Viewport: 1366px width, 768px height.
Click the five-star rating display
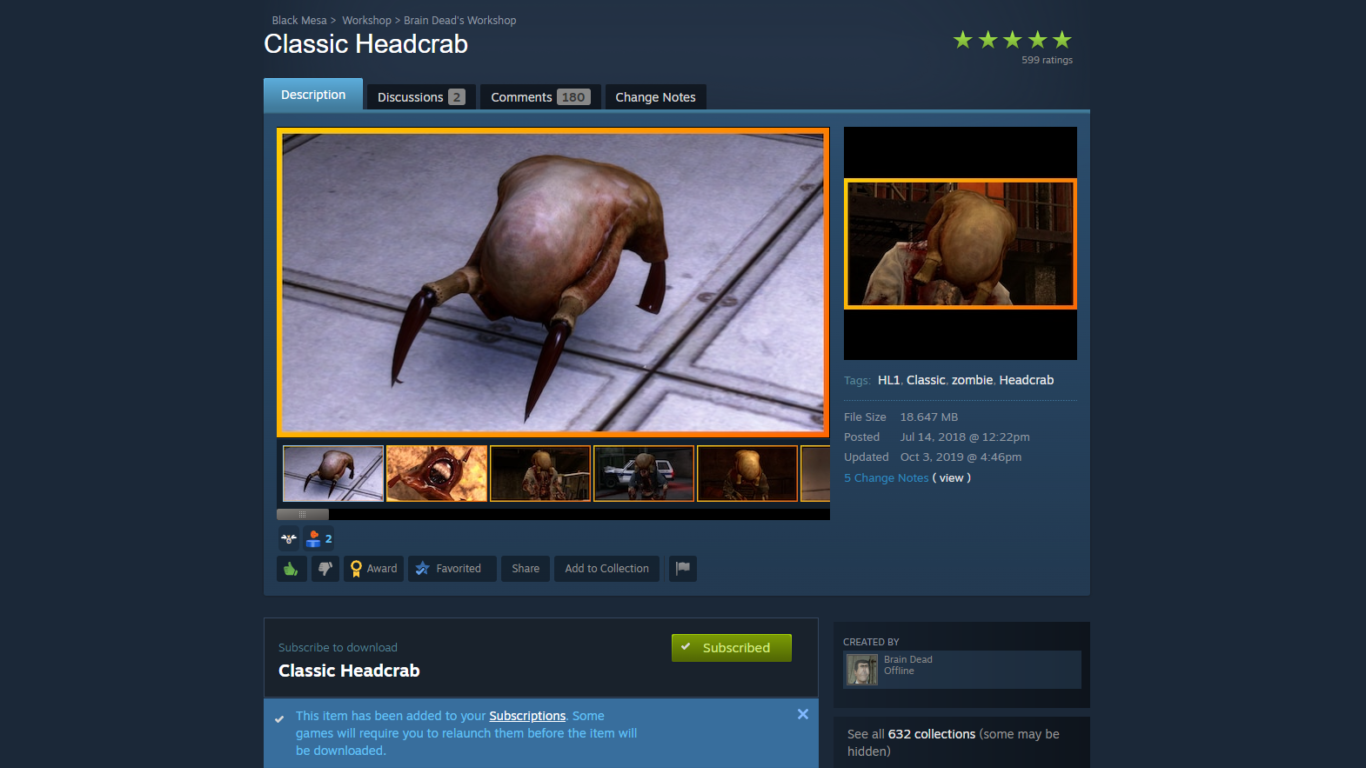pyautogui.click(x=1012, y=40)
